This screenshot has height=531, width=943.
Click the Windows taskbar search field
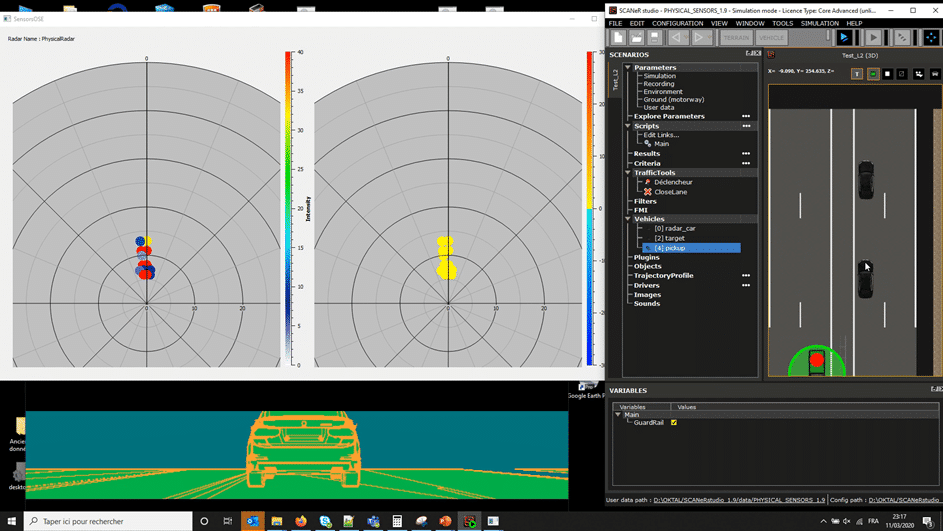[x=108, y=521]
